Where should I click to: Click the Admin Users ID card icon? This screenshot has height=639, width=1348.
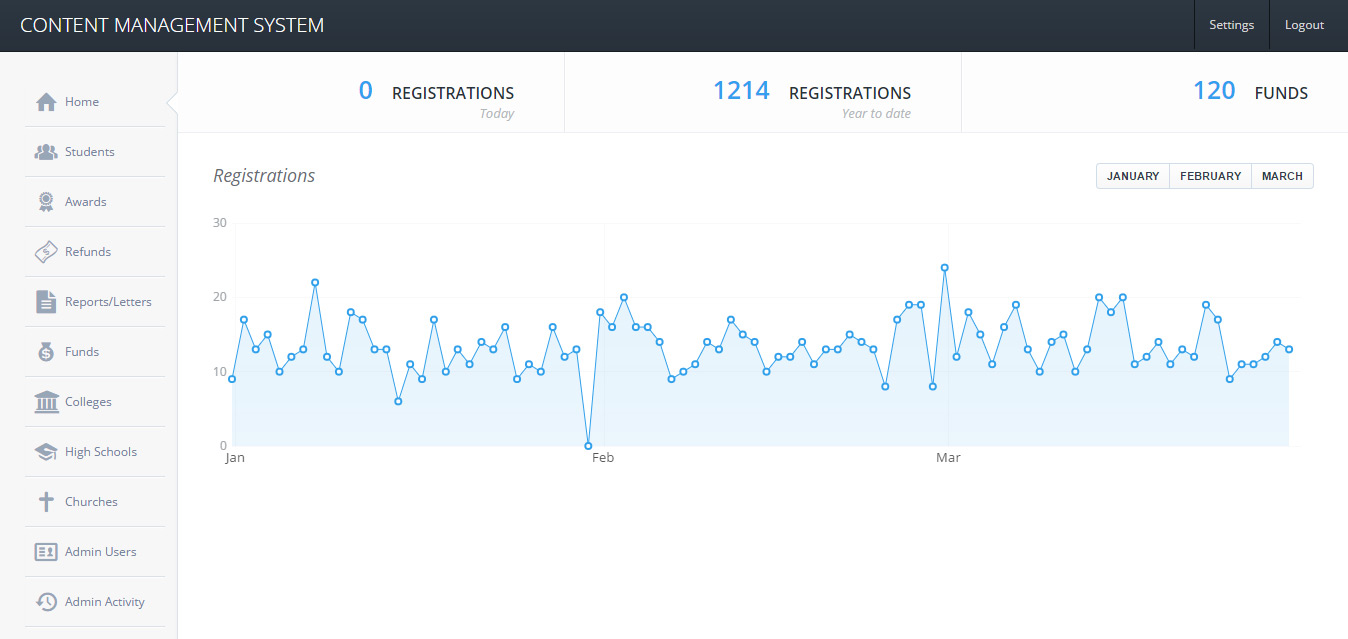point(46,552)
